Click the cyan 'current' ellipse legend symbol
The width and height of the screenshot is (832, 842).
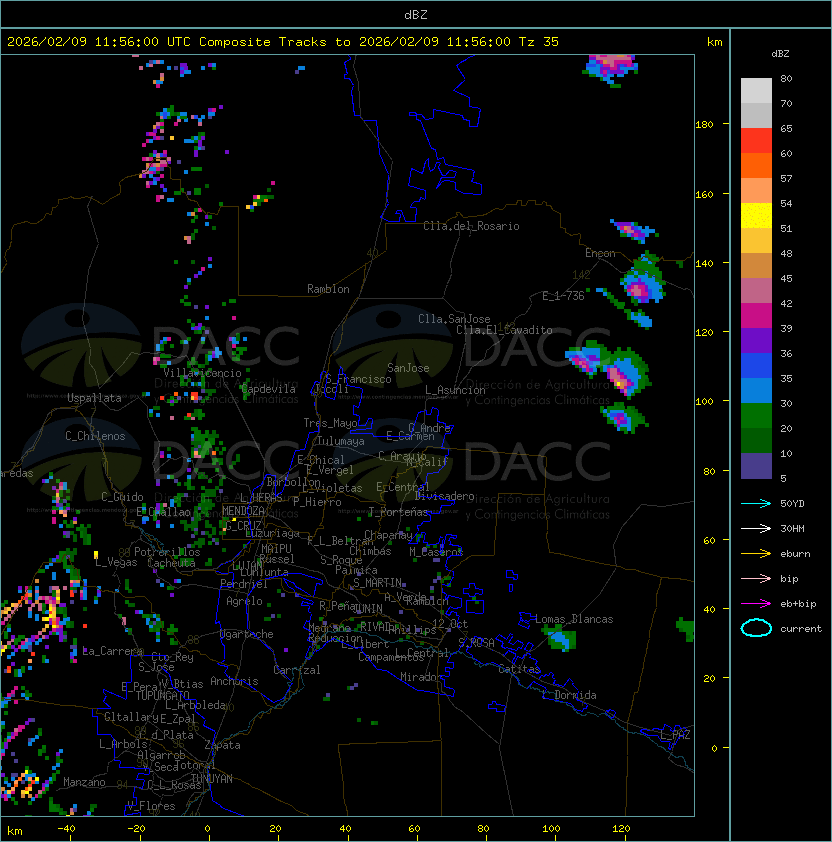point(756,628)
